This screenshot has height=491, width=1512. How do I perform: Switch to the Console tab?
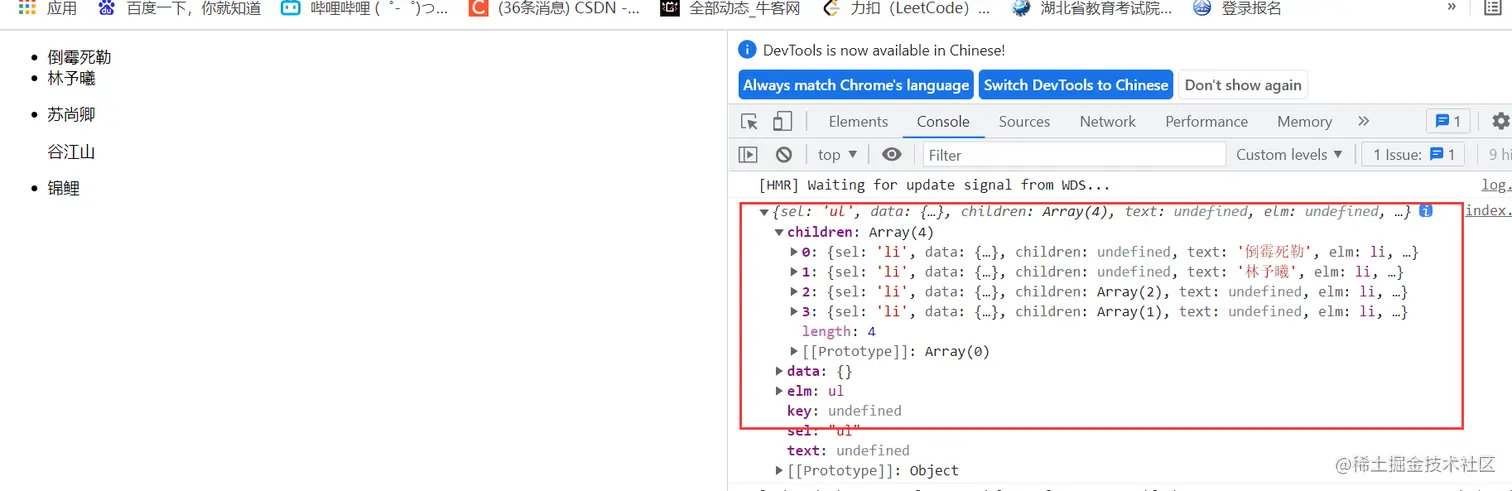tap(943, 121)
